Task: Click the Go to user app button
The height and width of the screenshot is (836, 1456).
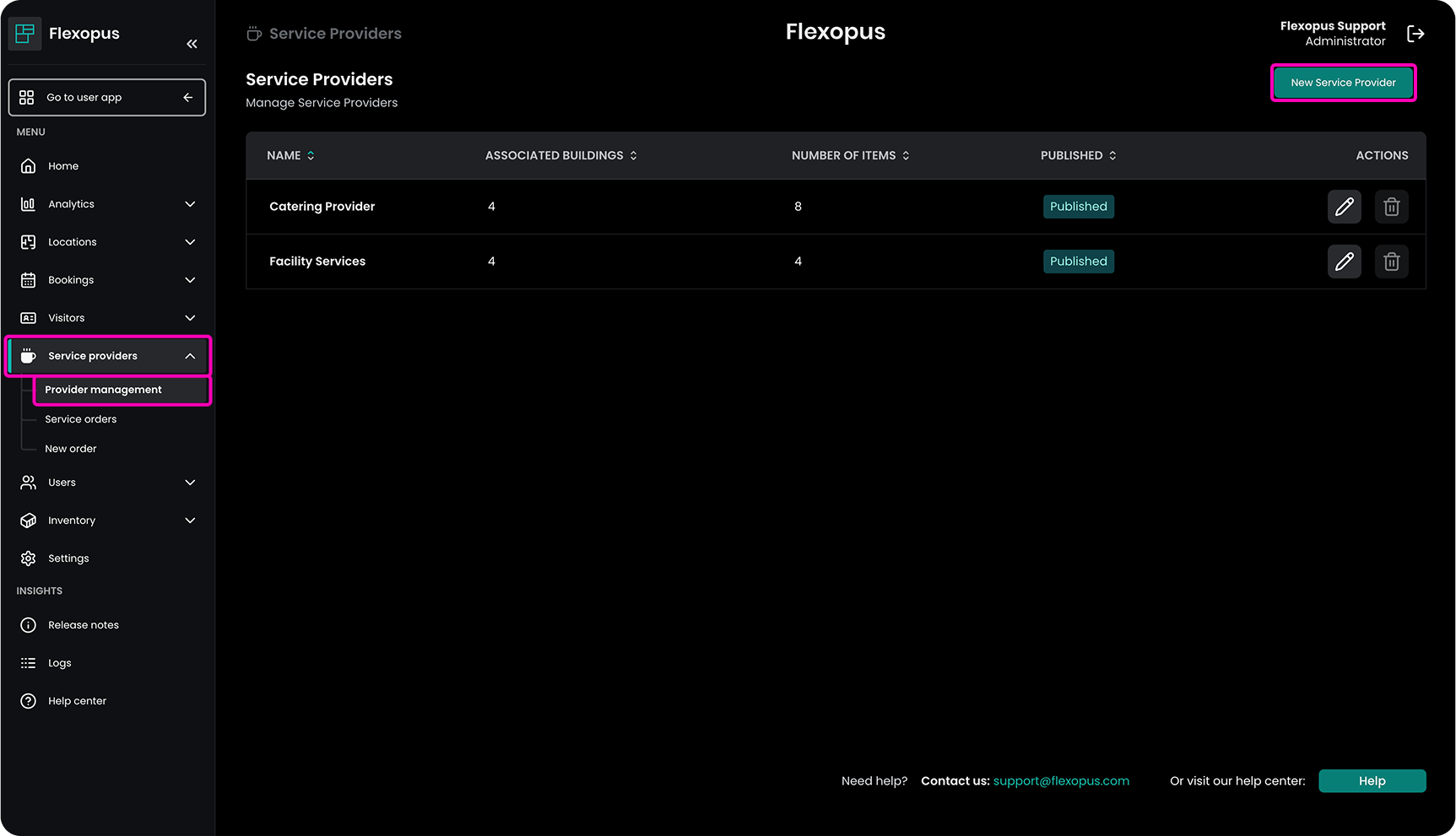Action: point(107,98)
